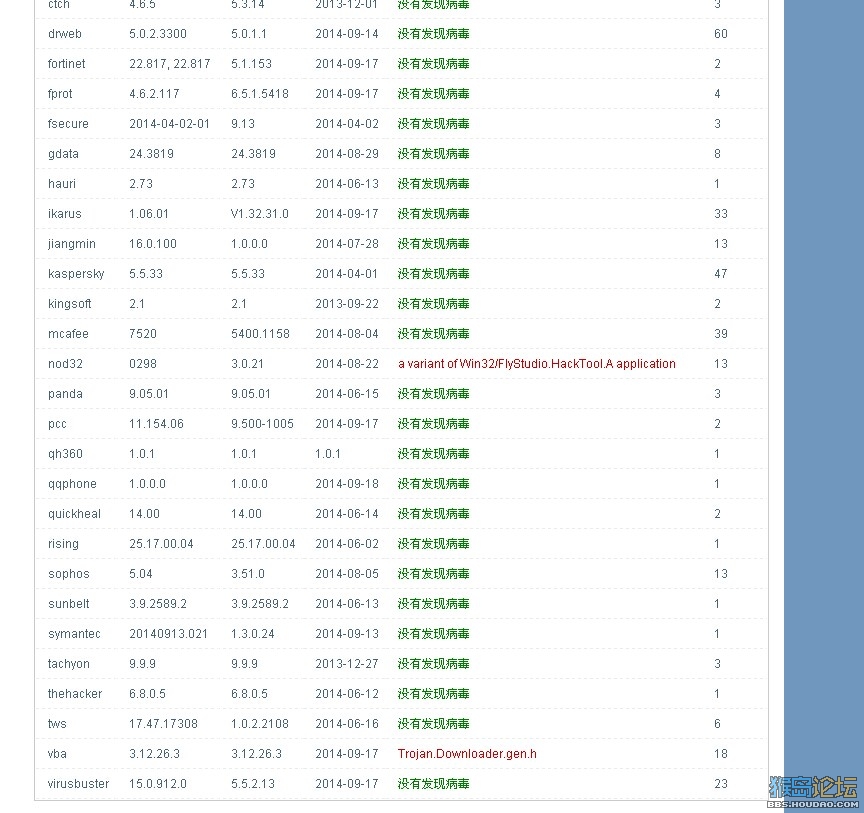Select the drweb engine name
Viewport: 864px width, 813px height.
pyautogui.click(x=64, y=34)
